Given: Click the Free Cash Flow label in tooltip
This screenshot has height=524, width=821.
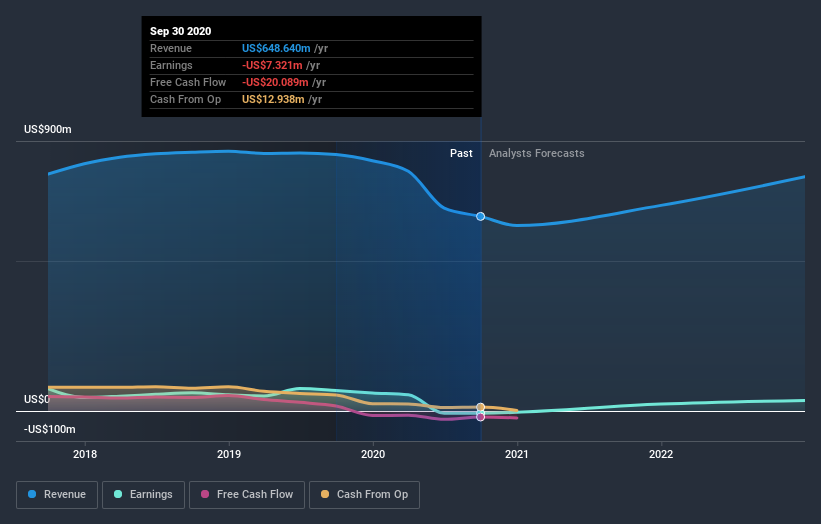Looking at the screenshot, I should point(188,82).
